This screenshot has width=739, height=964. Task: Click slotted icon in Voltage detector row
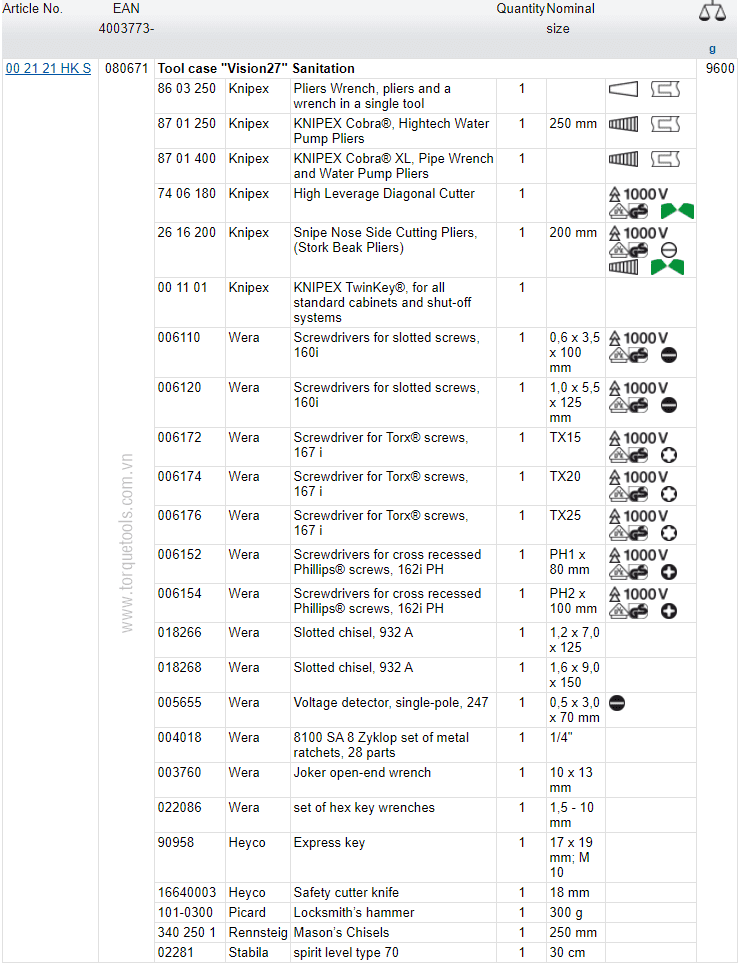point(617,703)
